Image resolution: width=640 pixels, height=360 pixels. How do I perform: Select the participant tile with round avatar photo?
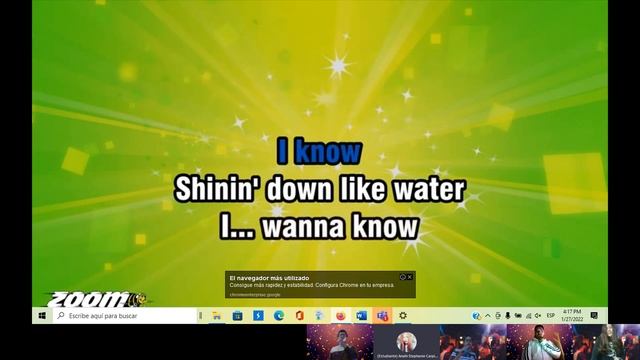407,342
